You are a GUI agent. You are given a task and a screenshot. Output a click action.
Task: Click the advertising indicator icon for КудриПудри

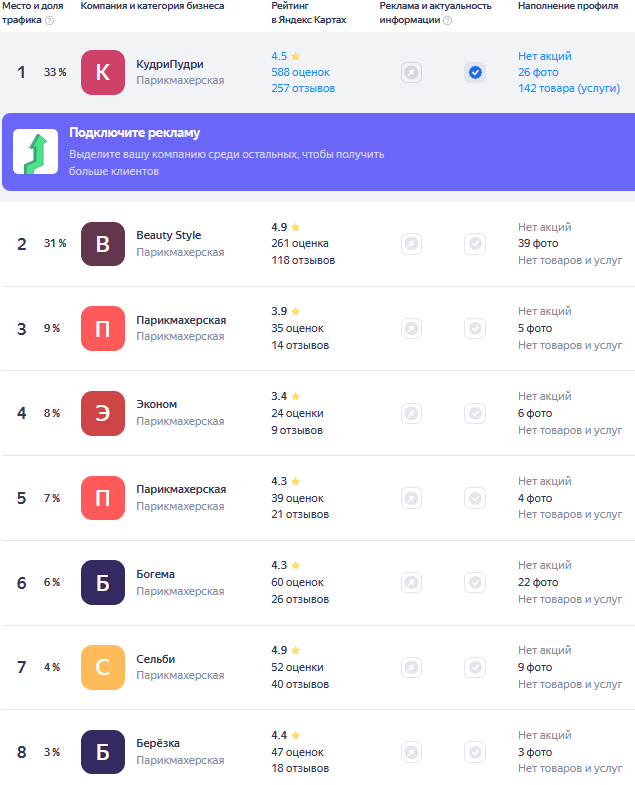point(411,73)
